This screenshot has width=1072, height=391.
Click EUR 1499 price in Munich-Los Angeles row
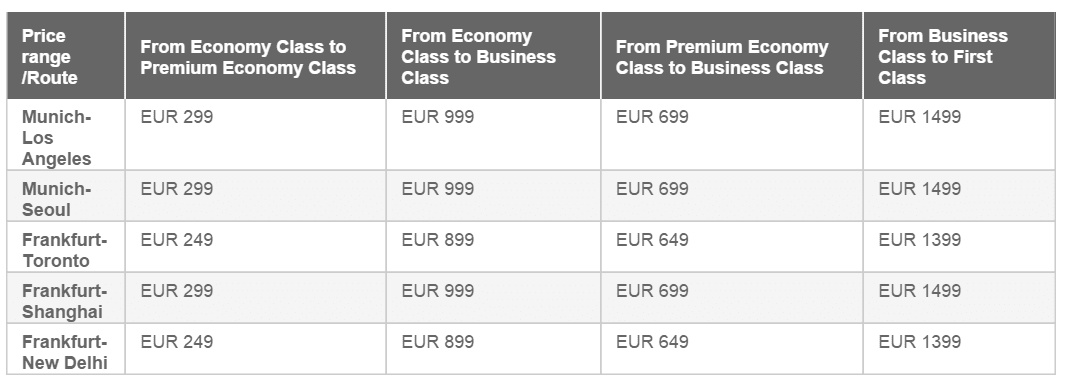point(920,117)
